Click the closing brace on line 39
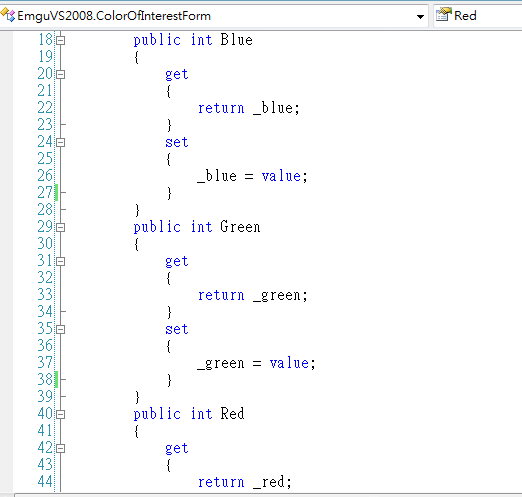This screenshot has width=522, height=497. pyautogui.click(x=137, y=397)
